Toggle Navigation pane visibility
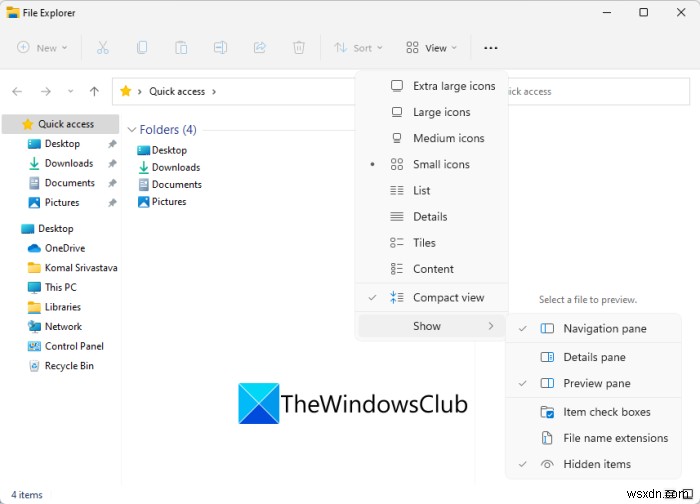700x504 pixels. pyautogui.click(x=594, y=329)
